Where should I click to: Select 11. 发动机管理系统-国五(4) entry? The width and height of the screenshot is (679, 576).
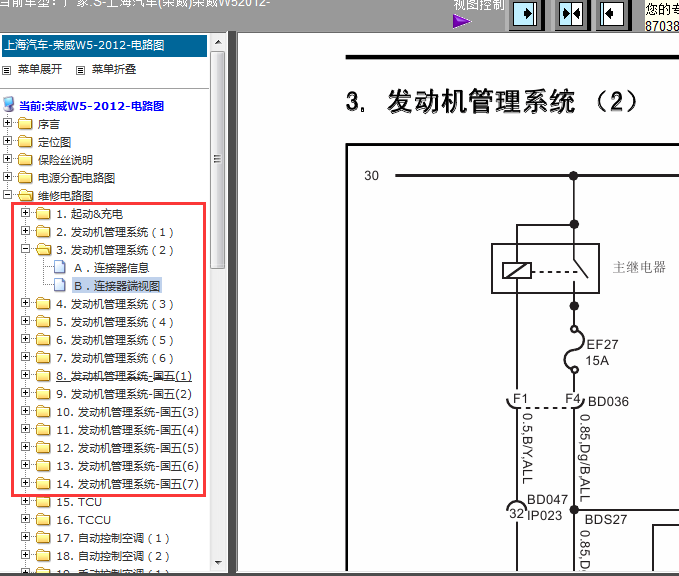[127, 430]
